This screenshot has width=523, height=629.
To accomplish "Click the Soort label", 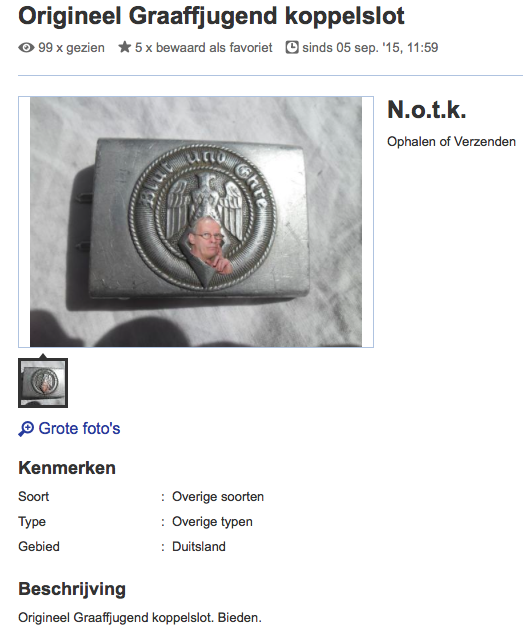I will coord(34,497).
